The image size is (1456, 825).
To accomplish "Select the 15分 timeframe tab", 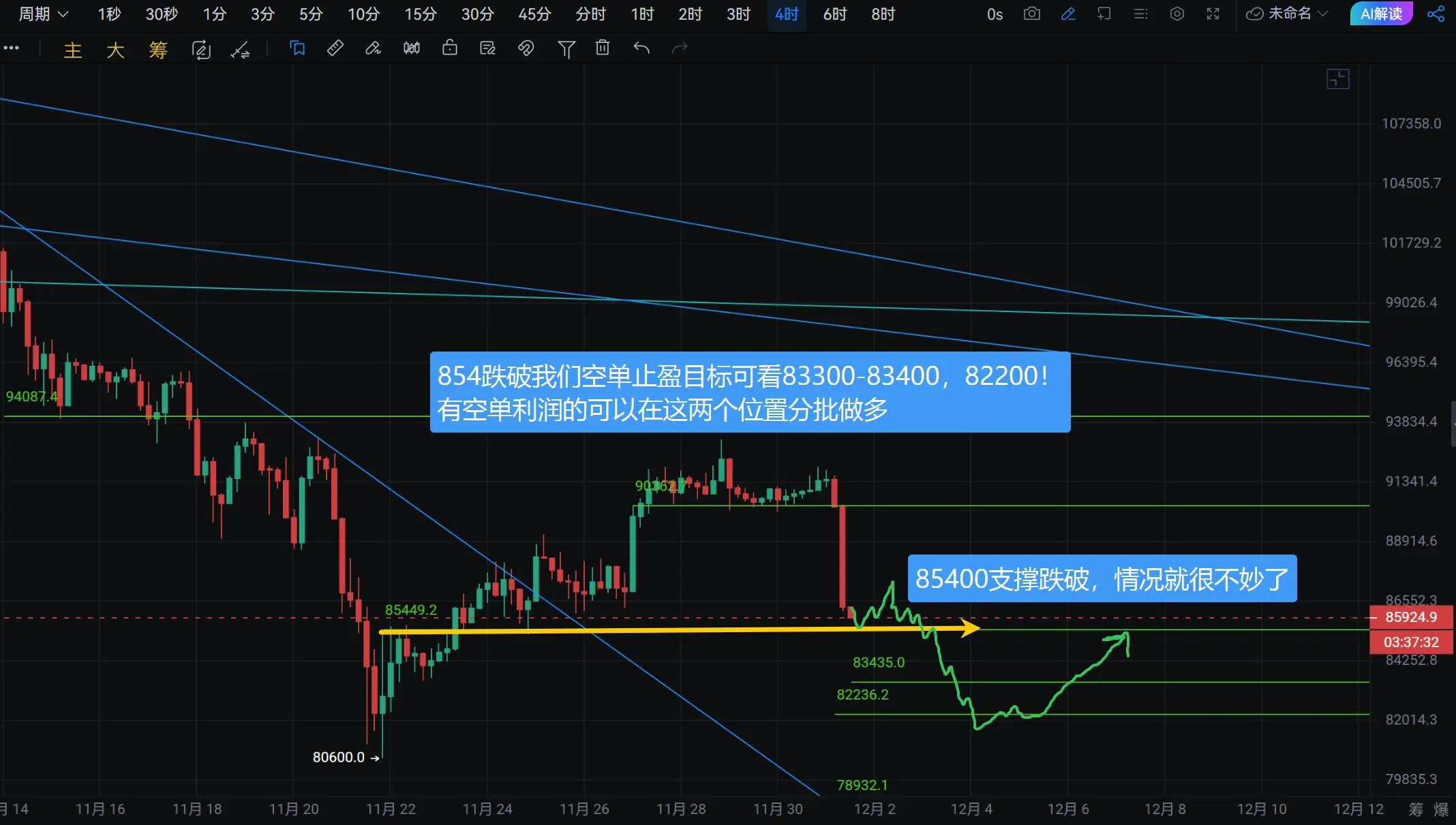I will (420, 14).
